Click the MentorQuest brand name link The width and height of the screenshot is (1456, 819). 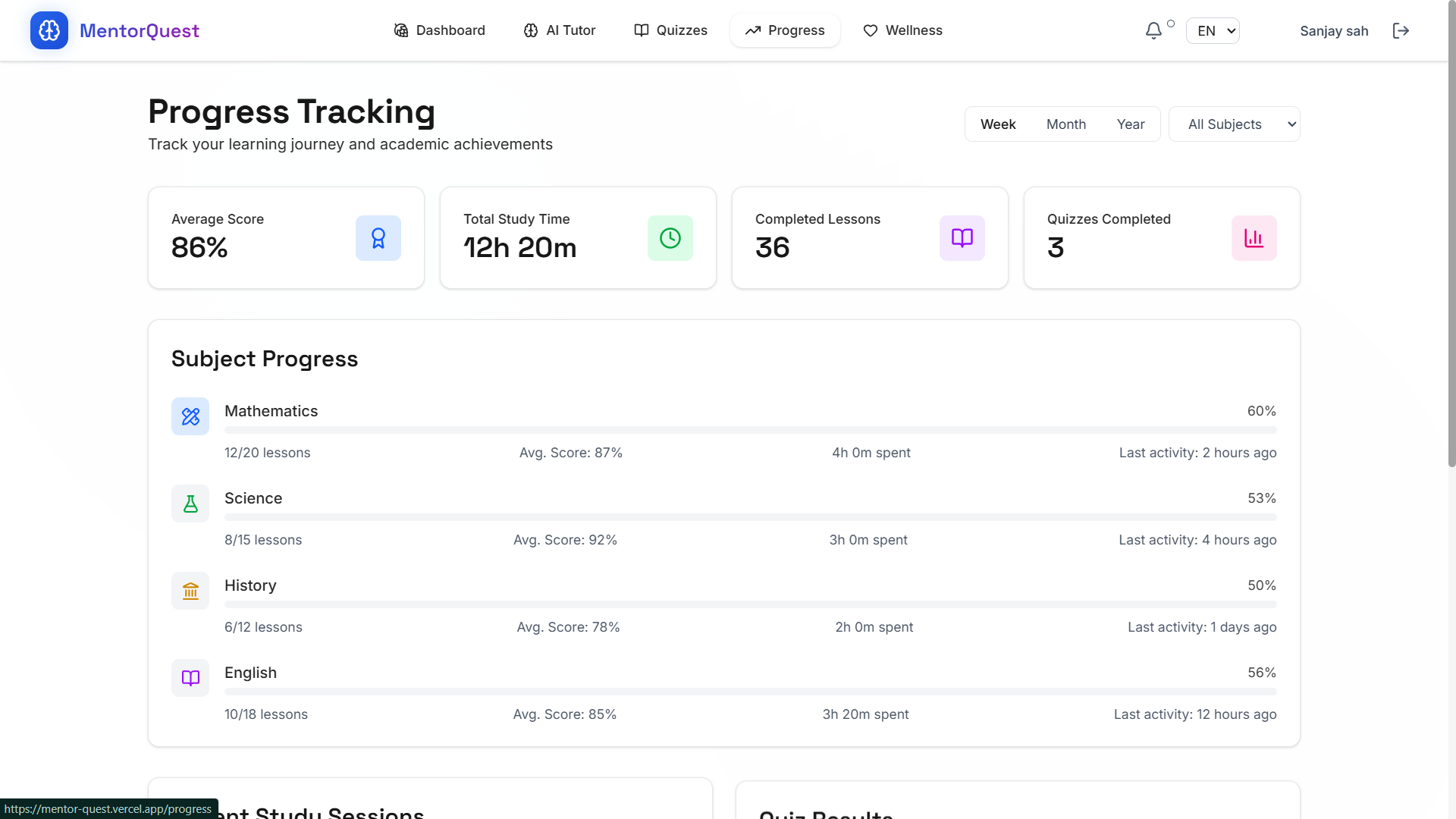pos(140,30)
